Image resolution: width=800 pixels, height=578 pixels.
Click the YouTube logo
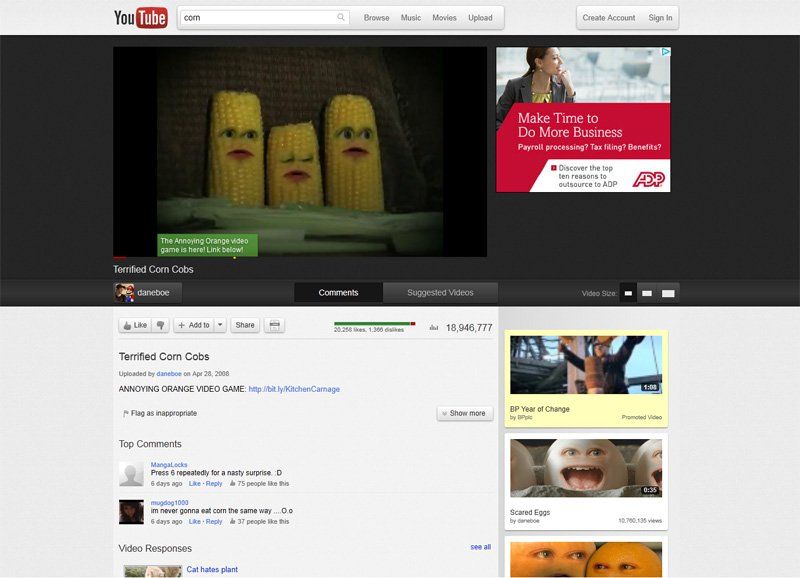click(141, 18)
